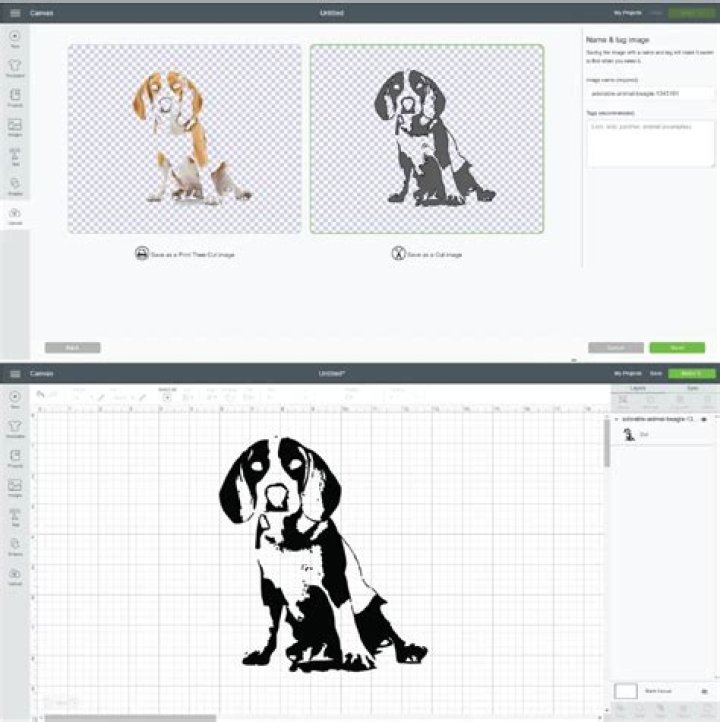This screenshot has width=720, height=722.
Task: Open Shapes in upper window sidebar
Action: (15, 186)
